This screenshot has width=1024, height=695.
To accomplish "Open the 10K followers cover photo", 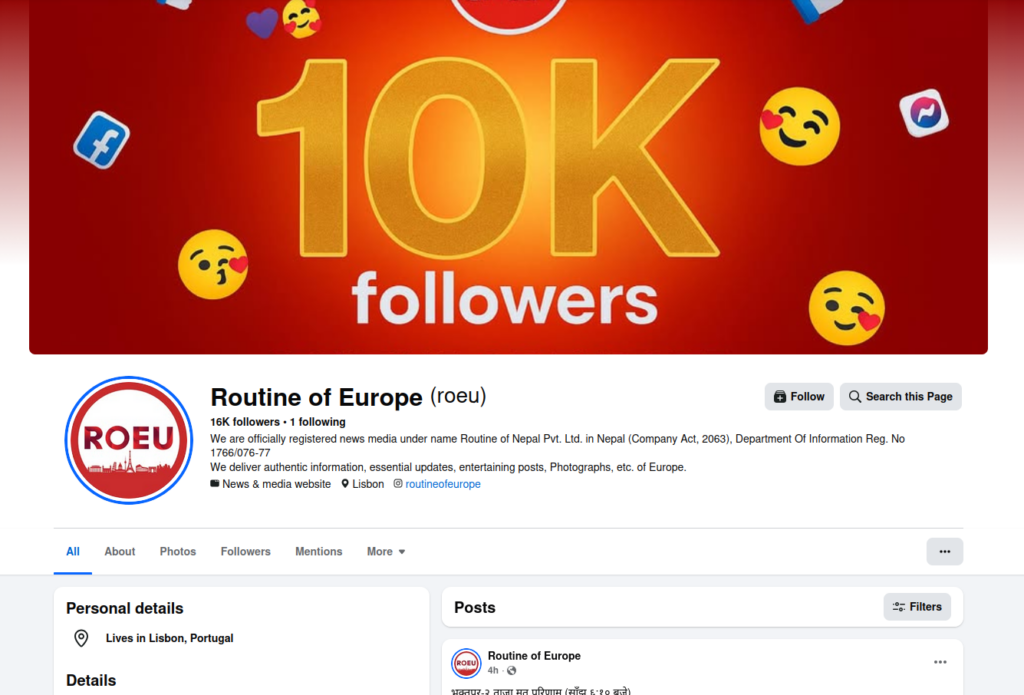I will 508,180.
